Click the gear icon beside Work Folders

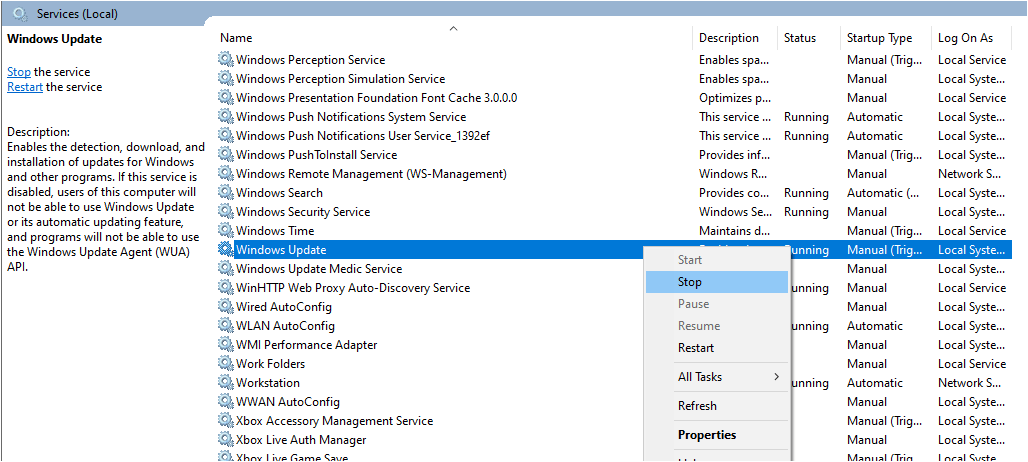click(226, 364)
